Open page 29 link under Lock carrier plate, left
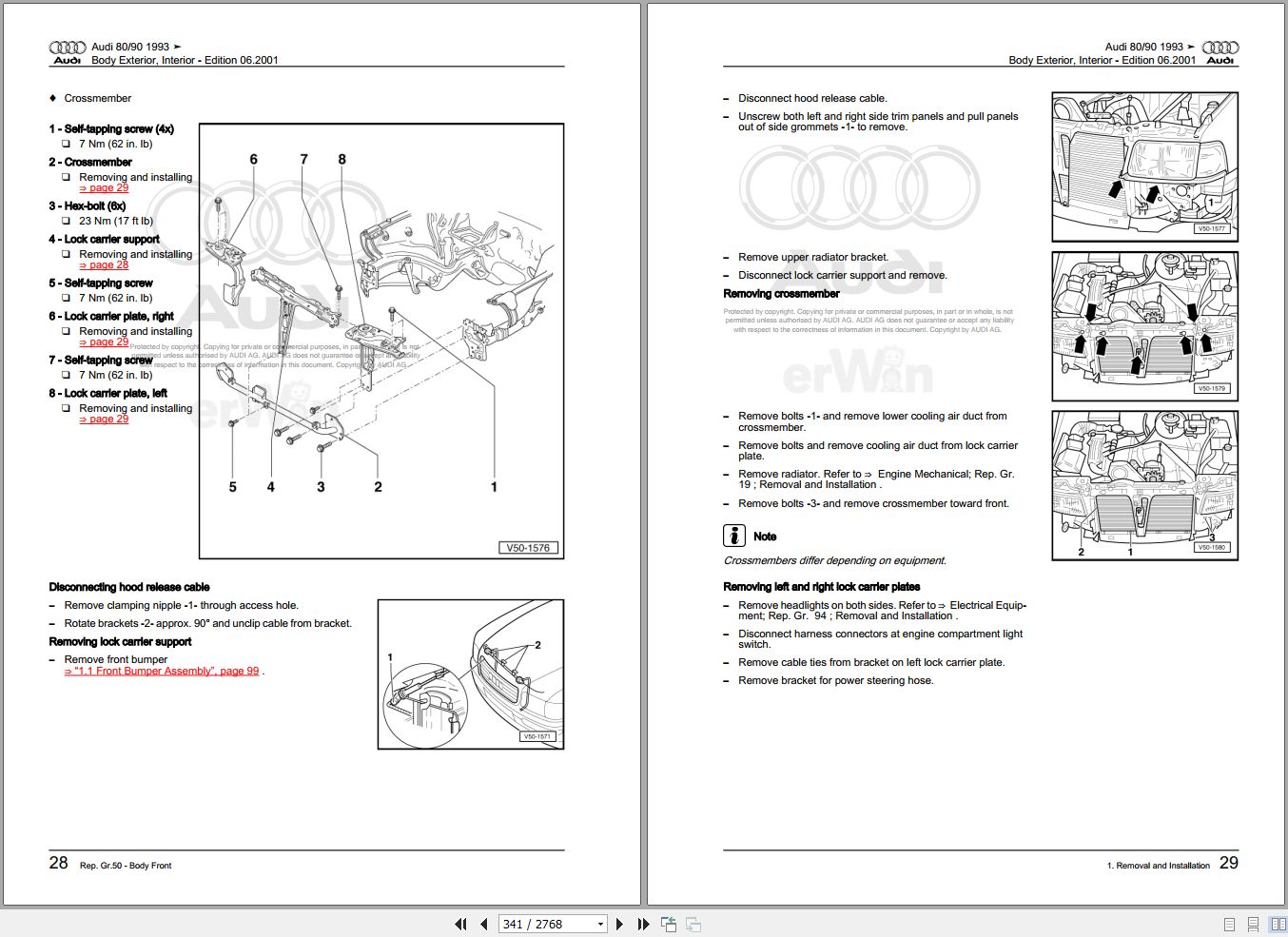Screen dimensions: 1288x937 [104, 420]
